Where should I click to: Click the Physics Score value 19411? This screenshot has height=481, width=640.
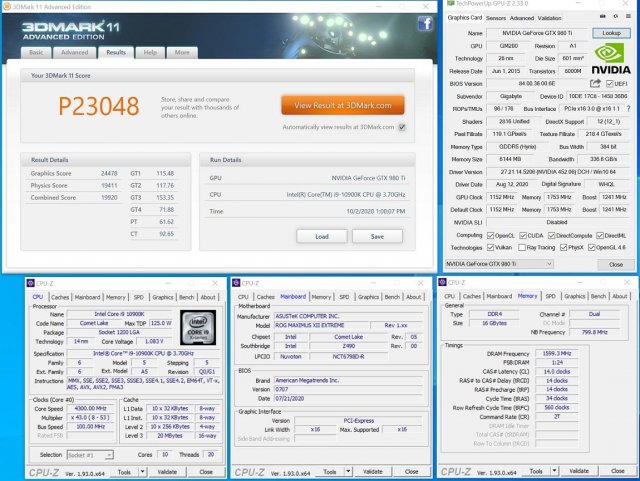pyautogui.click(x=109, y=185)
